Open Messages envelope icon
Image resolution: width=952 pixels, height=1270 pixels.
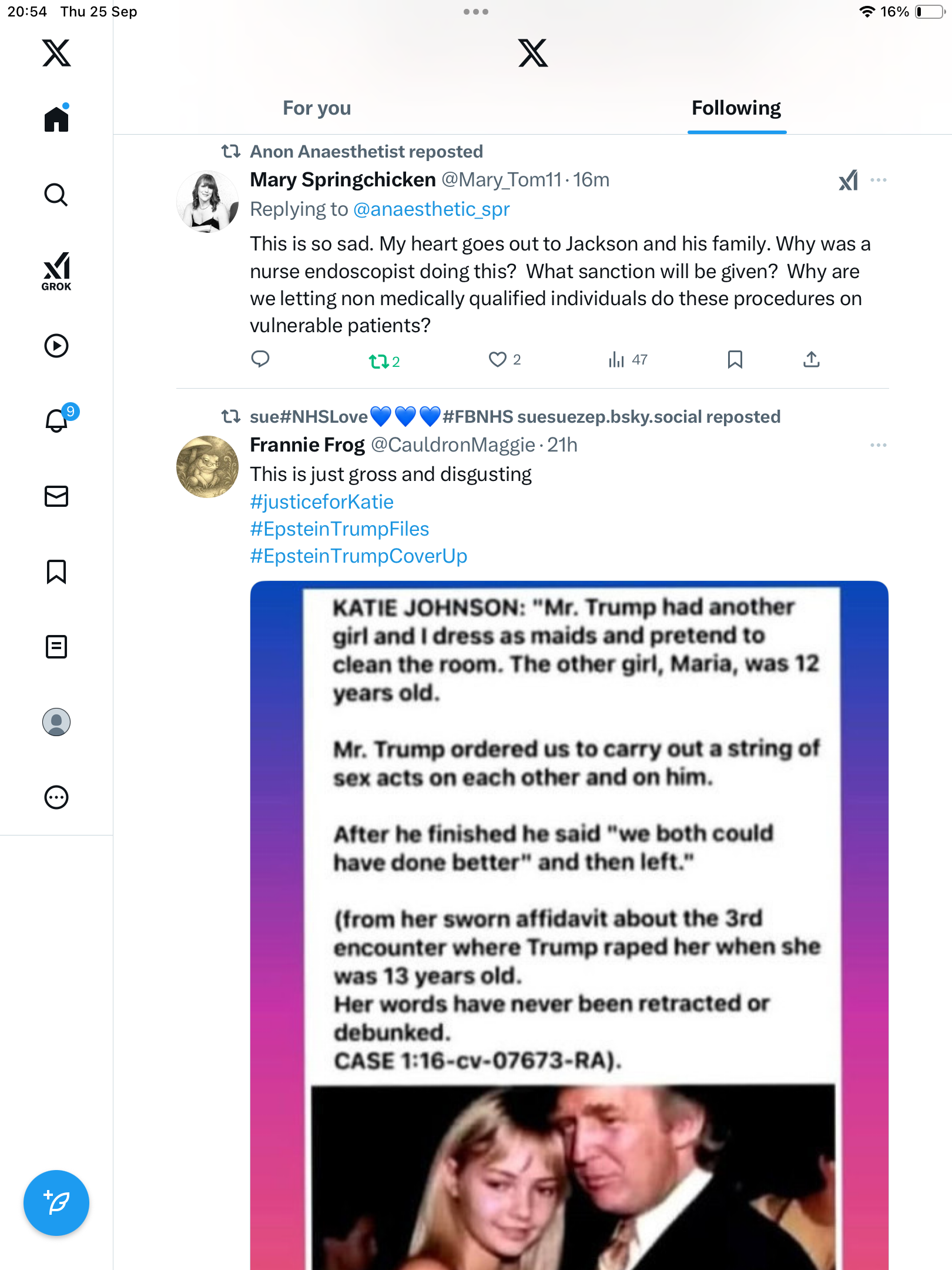tap(56, 496)
